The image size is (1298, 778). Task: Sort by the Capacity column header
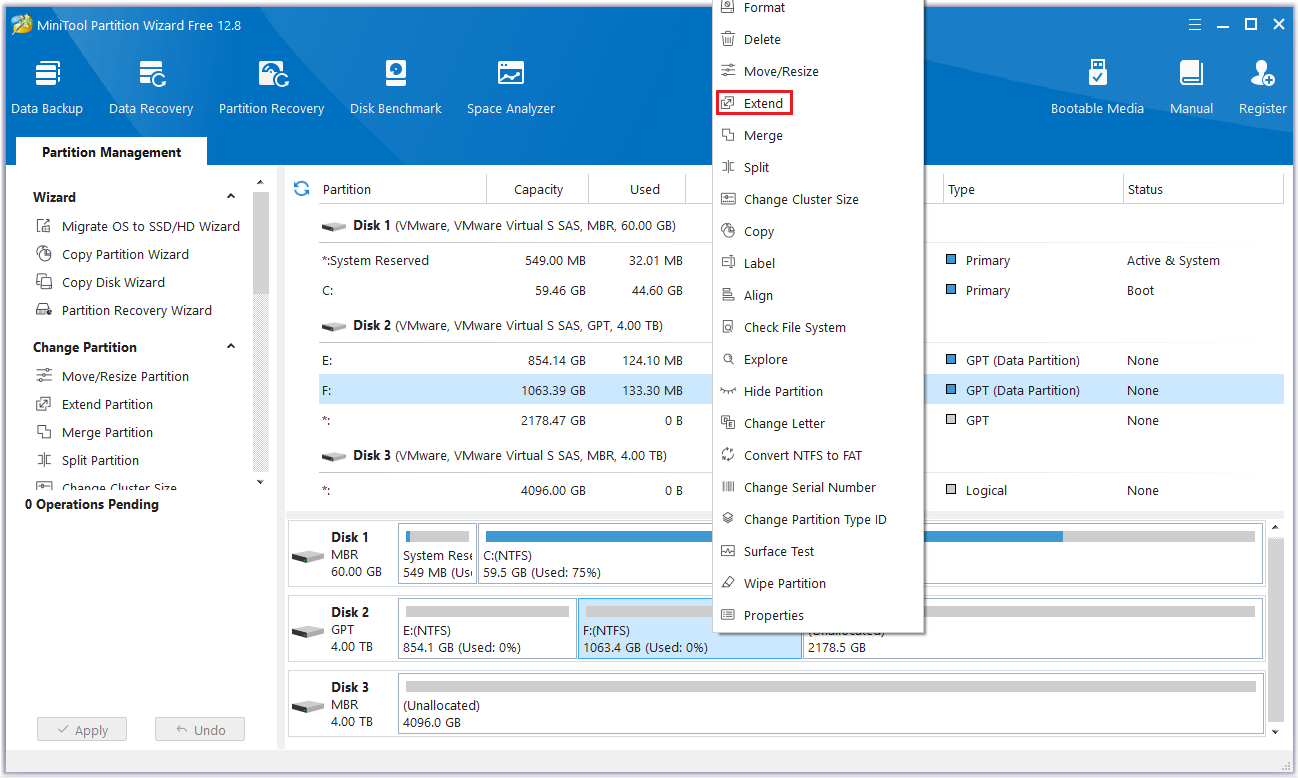(x=538, y=189)
